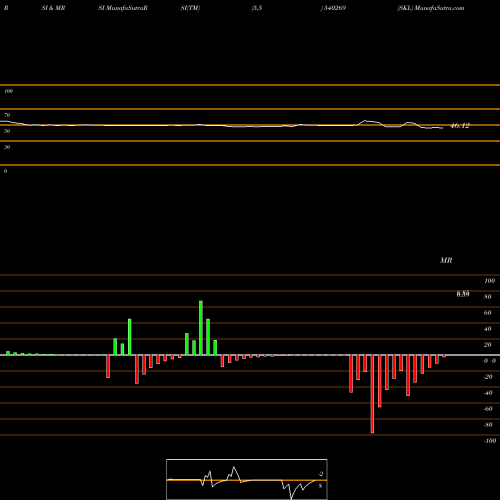The height and width of the screenshot is (500, 500).
Task: Click the RSI 70 level label
Action: [x=7, y=115]
